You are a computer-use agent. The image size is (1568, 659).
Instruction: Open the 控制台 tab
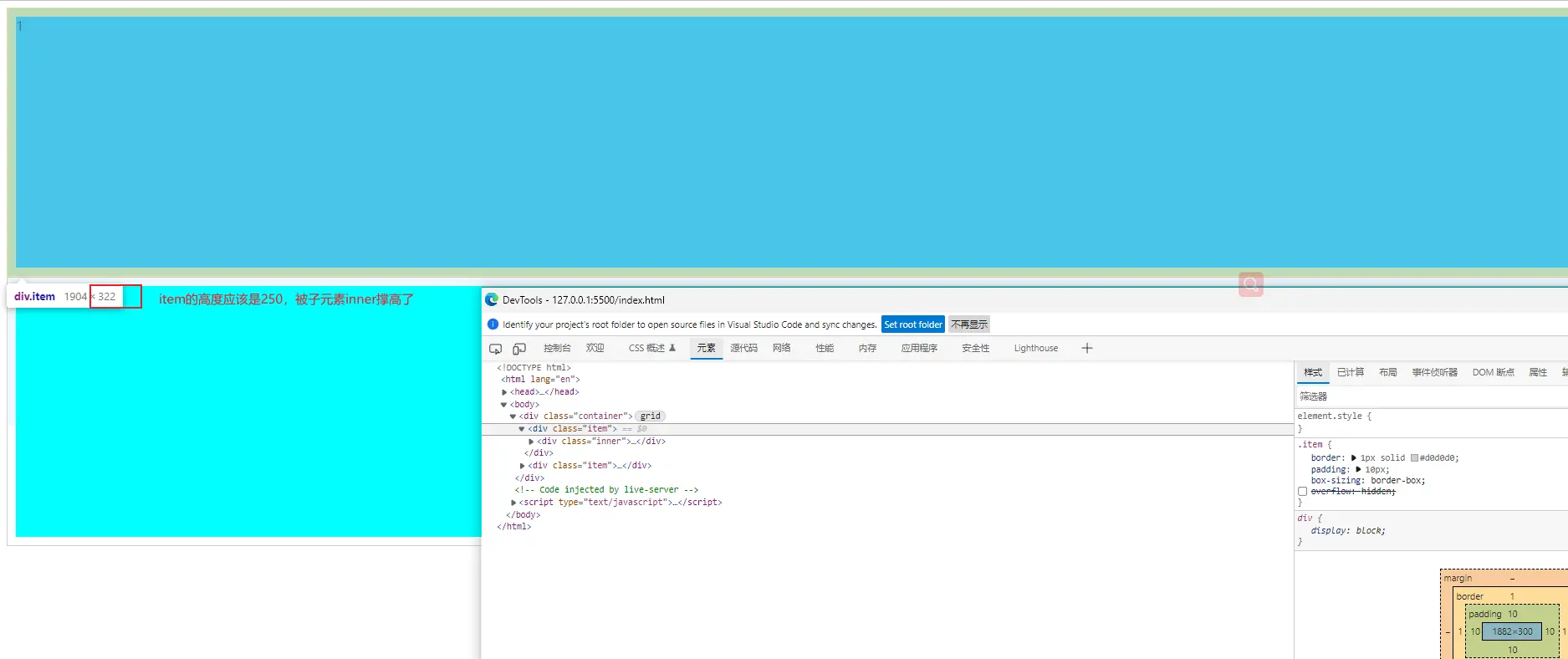tap(557, 348)
